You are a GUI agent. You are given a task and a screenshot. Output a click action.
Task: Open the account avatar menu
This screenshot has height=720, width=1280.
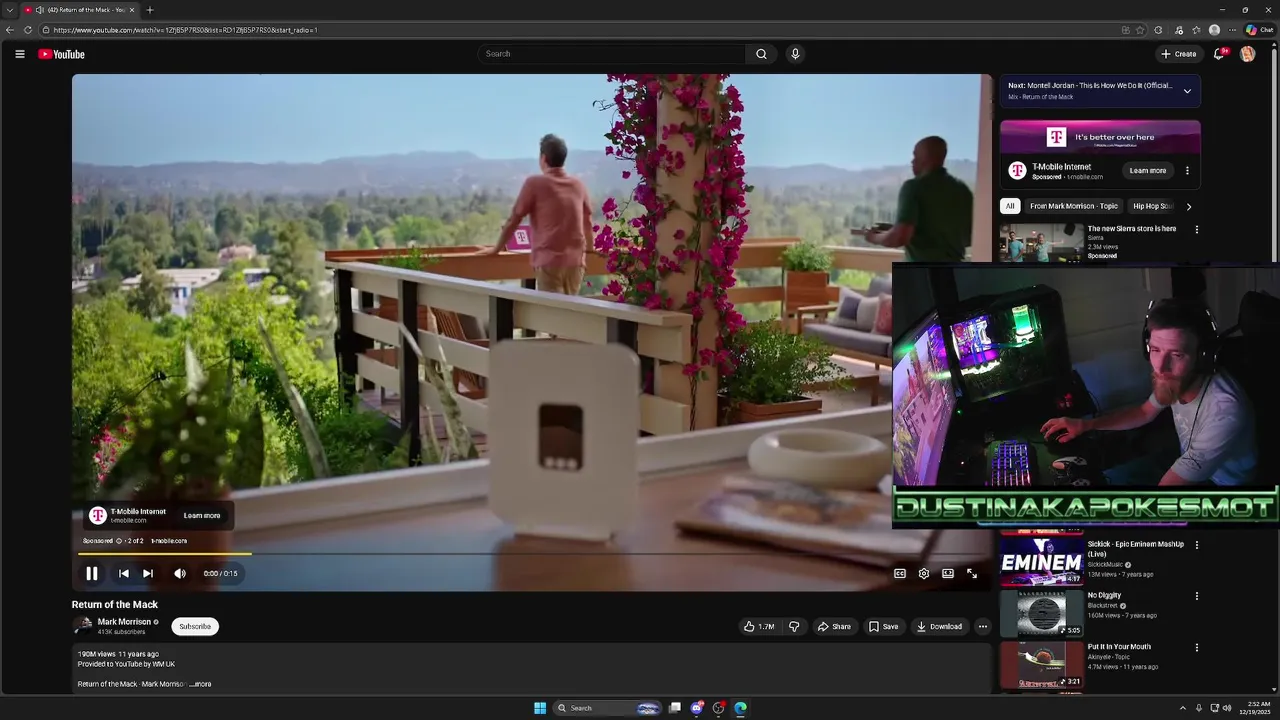coord(1247,54)
